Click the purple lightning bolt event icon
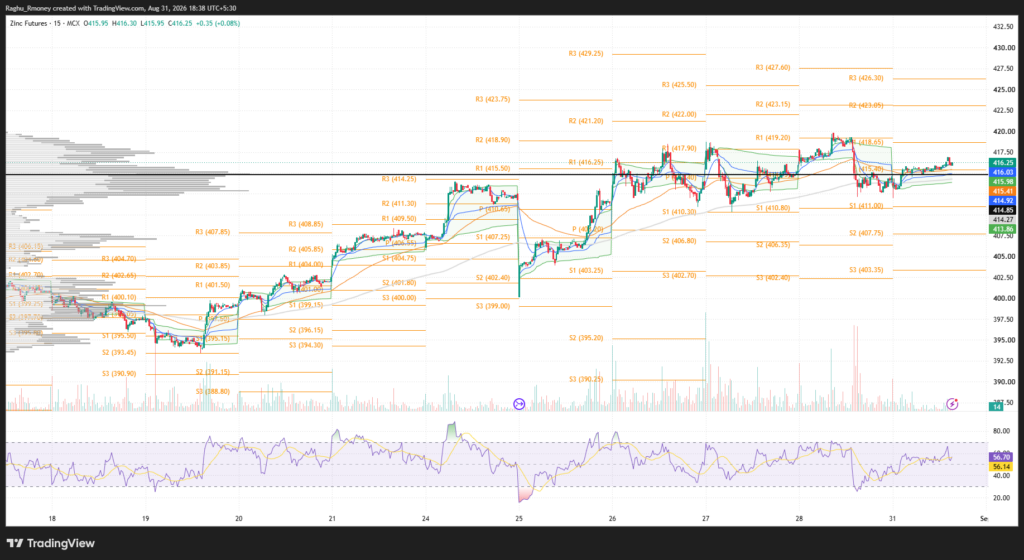 pyautogui.click(x=952, y=404)
